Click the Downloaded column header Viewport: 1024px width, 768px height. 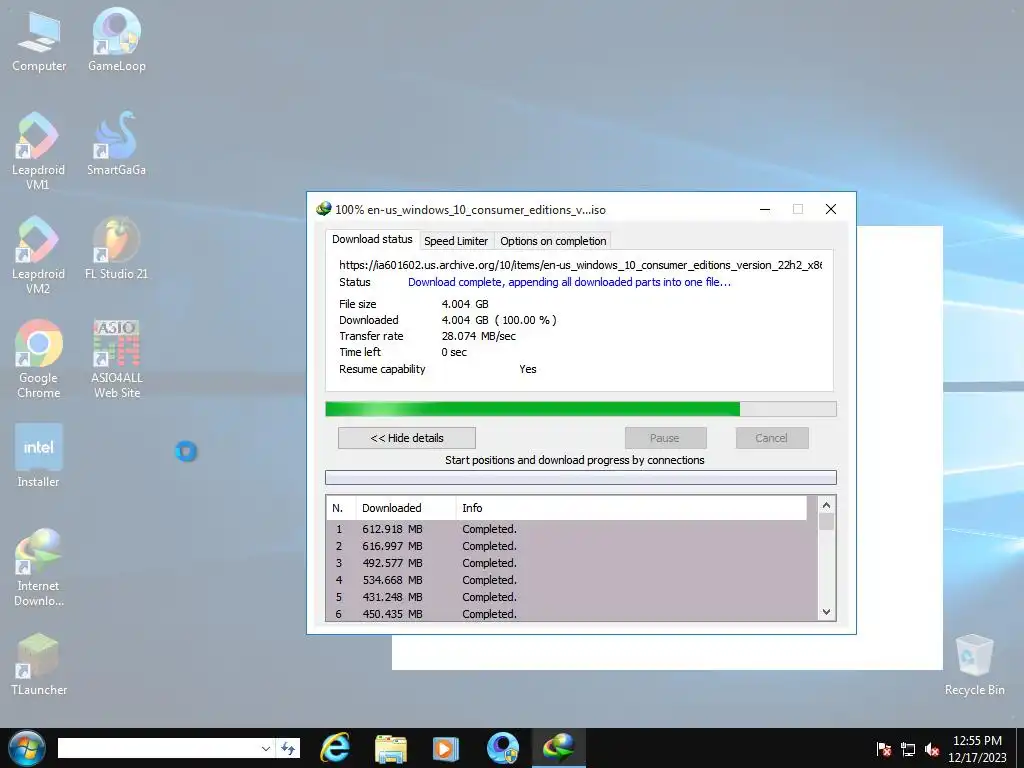(406, 508)
